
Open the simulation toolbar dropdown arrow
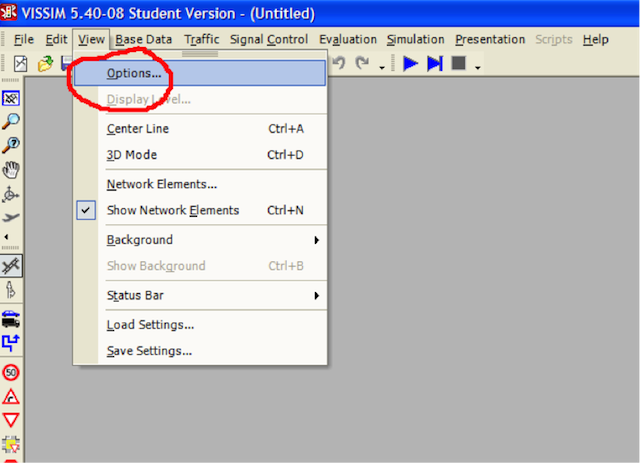pos(478,67)
